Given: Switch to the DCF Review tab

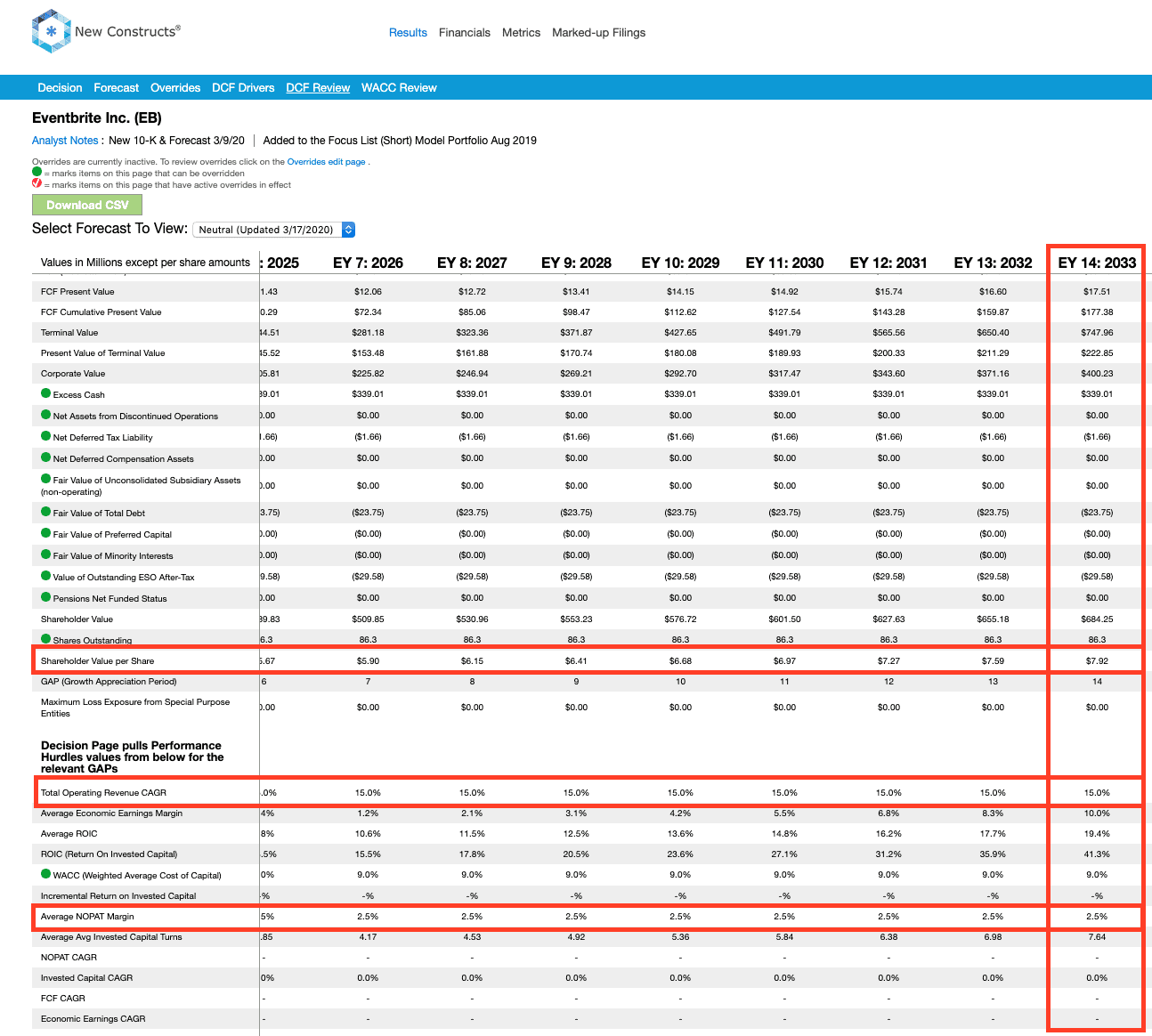Looking at the screenshot, I should click(x=318, y=88).
